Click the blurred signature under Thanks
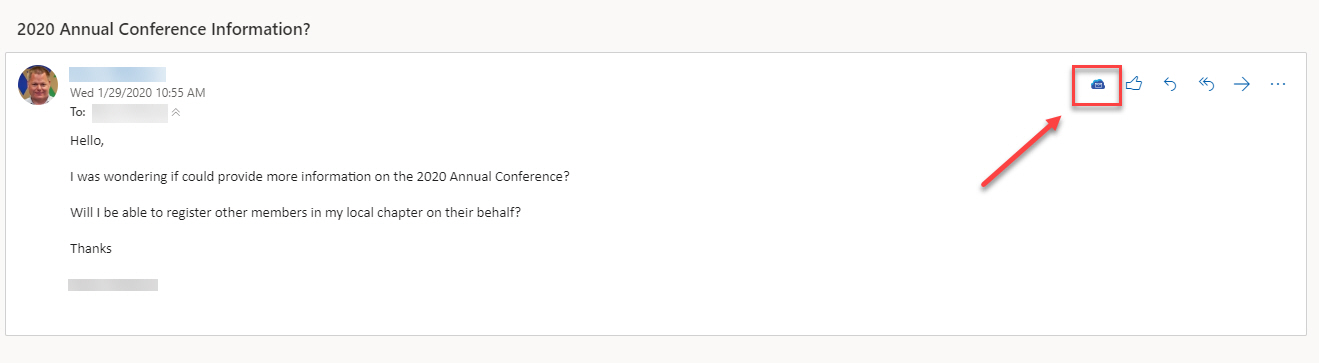This screenshot has height=363, width=1319. pos(113,285)
